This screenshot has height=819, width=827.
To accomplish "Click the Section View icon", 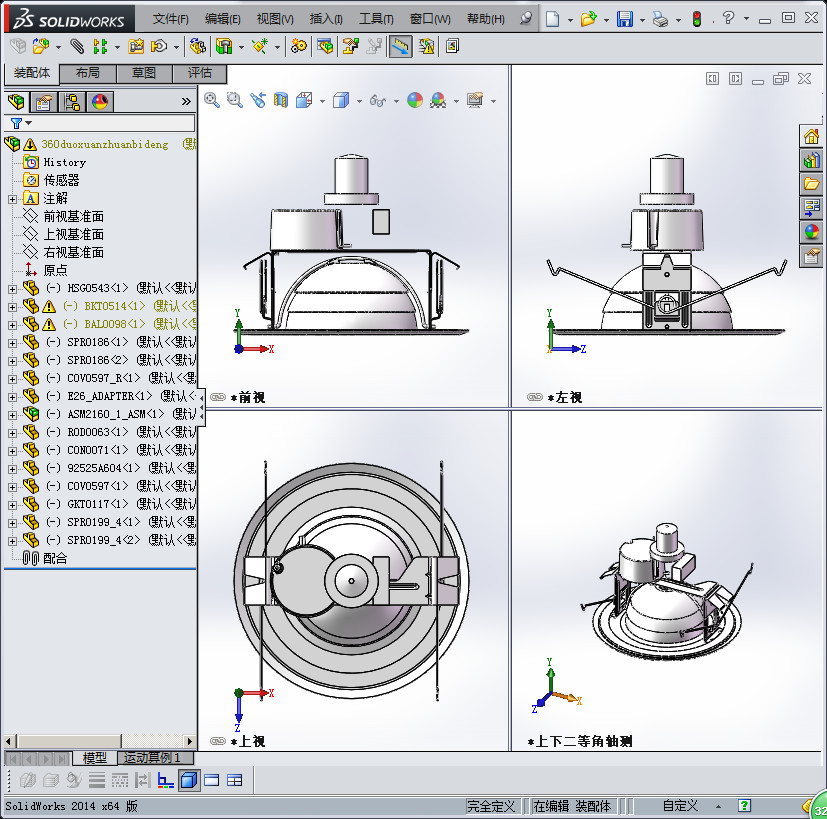I will coord(281,100).
